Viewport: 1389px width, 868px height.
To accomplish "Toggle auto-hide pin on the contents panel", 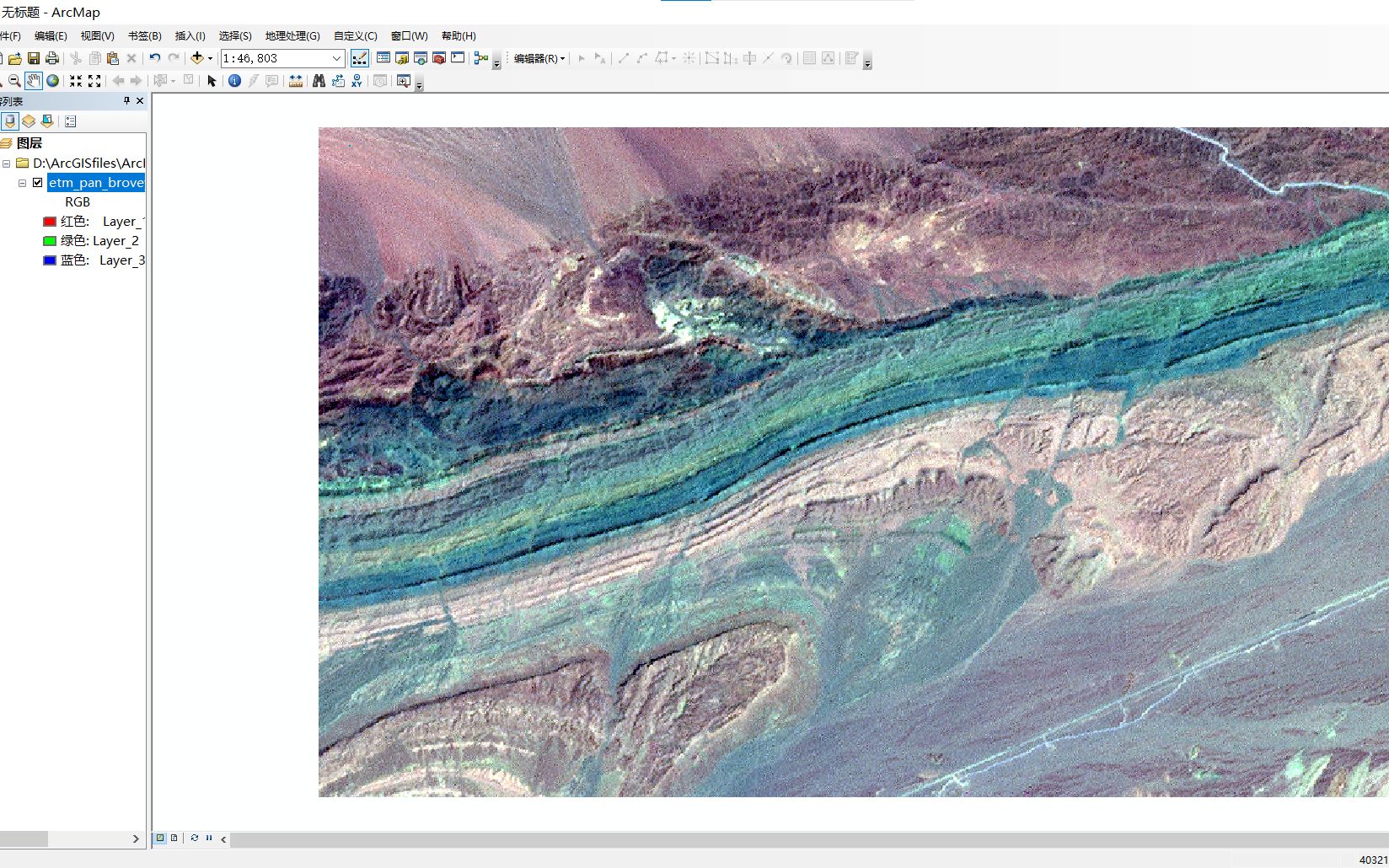I will pyautogui.click(x=127, y=100).
